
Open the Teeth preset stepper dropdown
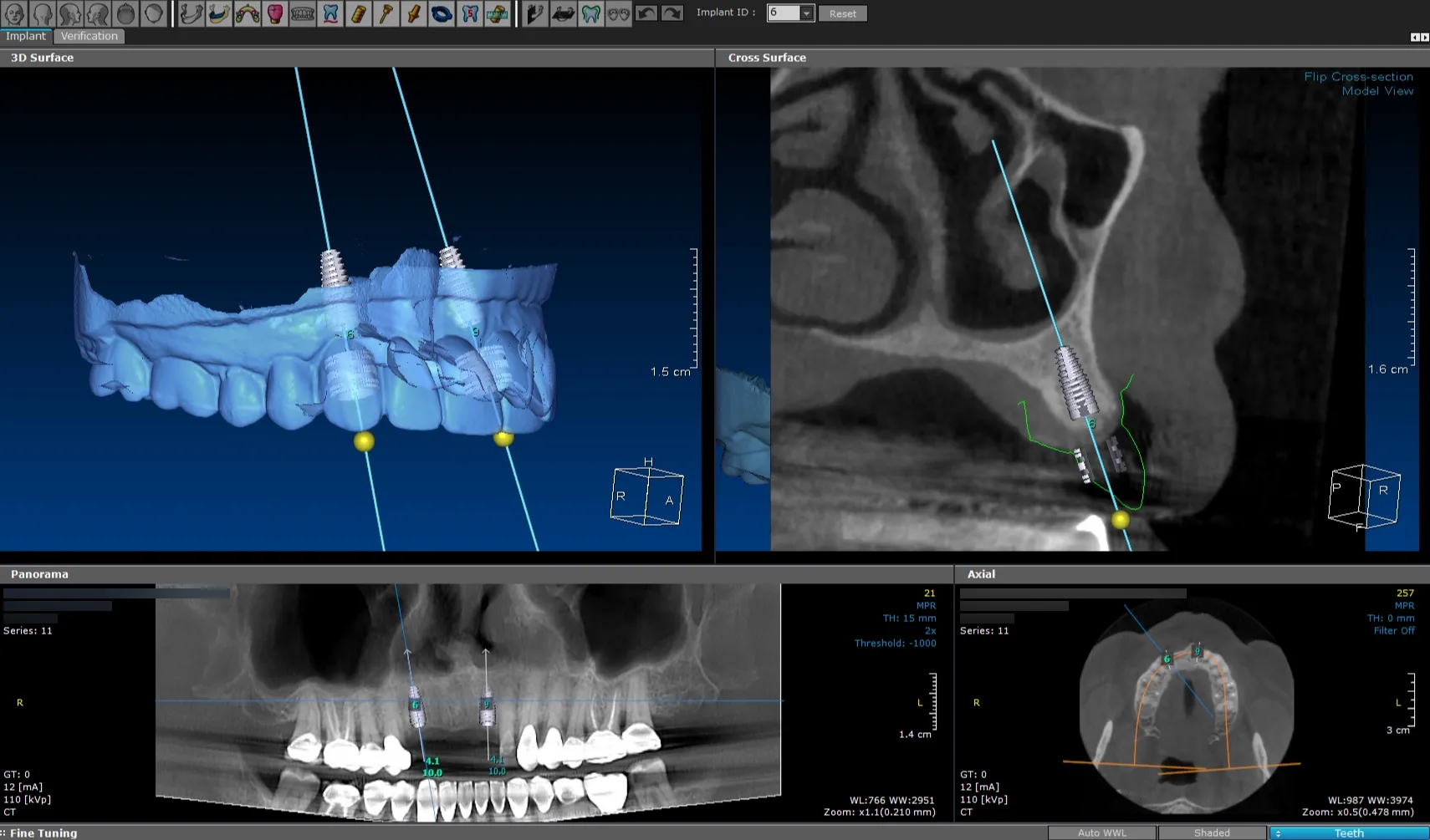[x=1279, y=832]
